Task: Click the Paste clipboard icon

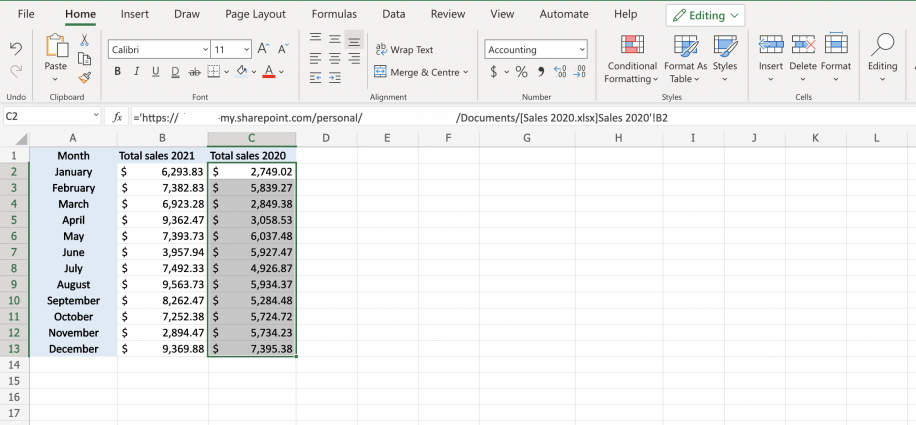Action: (x=56, y=46)
